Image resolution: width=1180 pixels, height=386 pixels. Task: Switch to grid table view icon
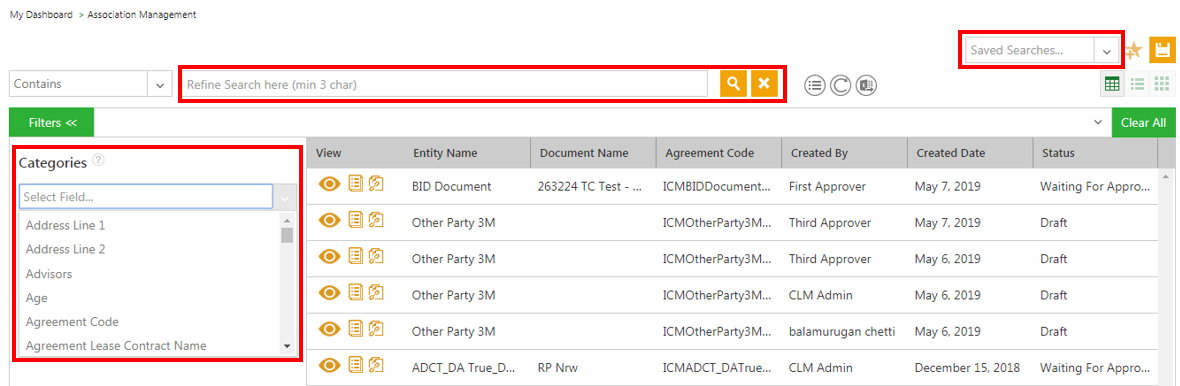1112,84
